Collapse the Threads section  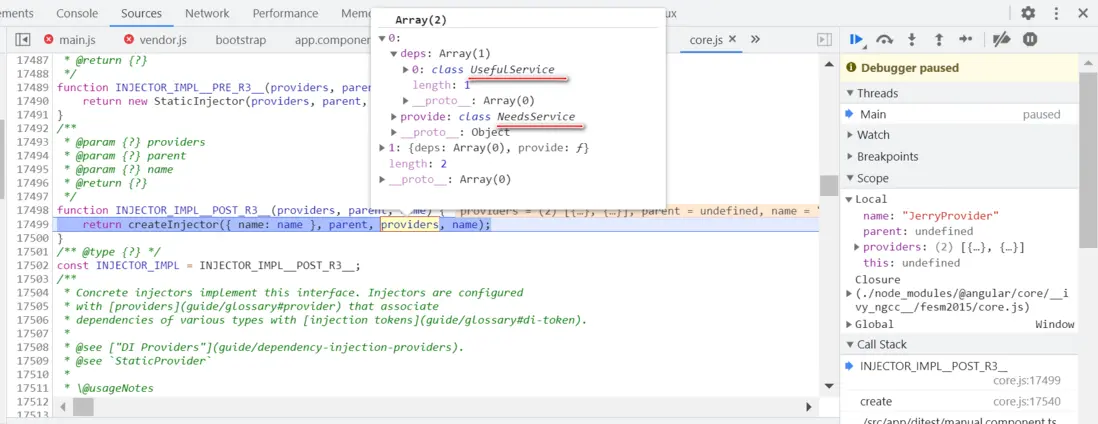coord(877,93)
